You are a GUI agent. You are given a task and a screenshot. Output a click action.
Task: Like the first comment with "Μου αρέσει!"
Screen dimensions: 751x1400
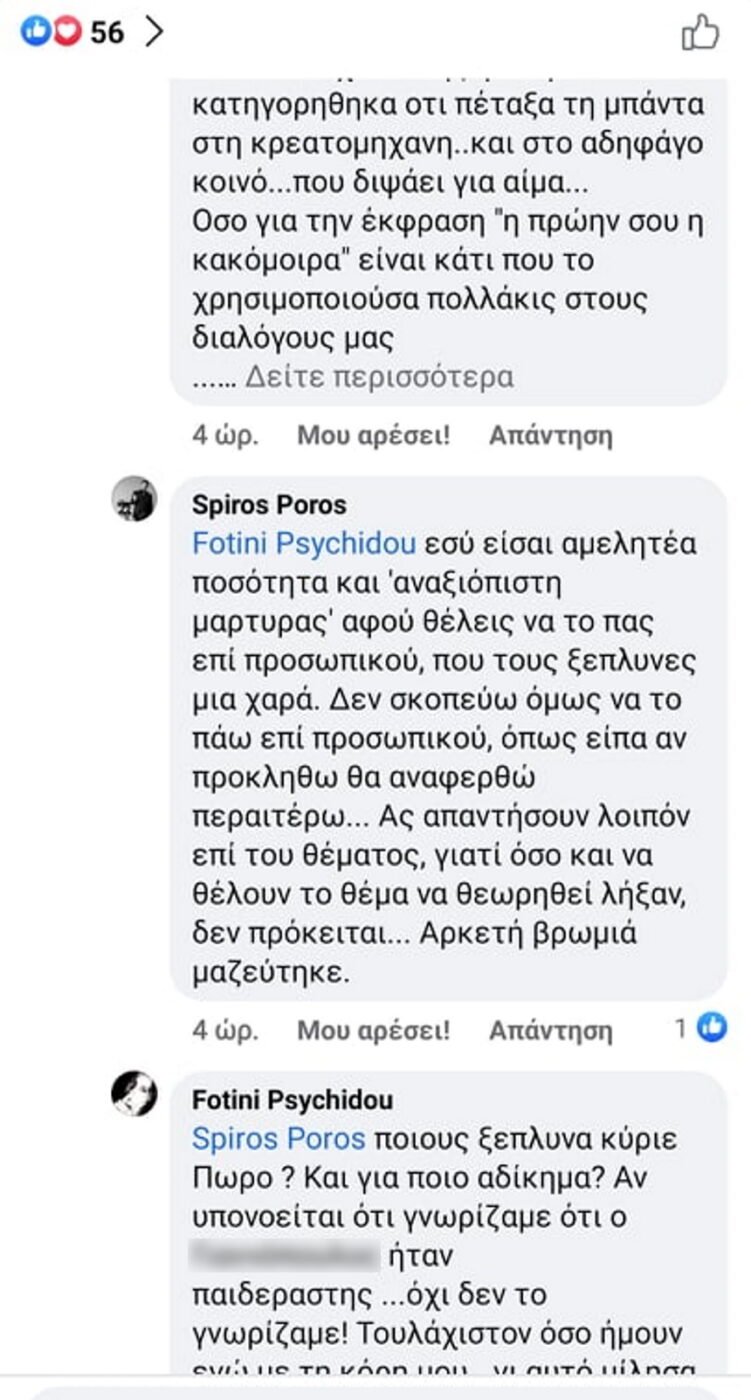tap(373, 435)
